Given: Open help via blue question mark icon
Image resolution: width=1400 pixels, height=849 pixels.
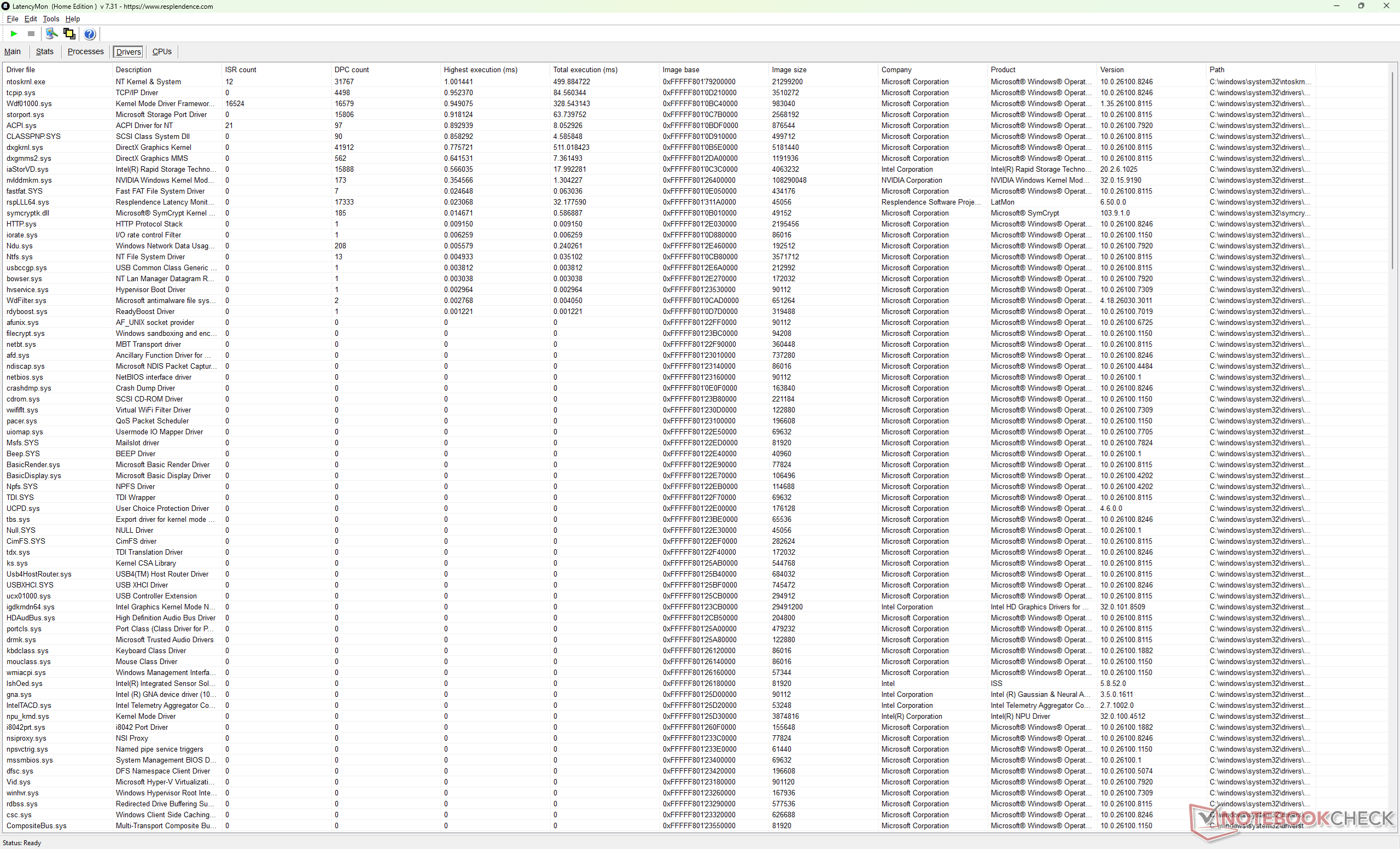Looking at the screenshot, I should tap(90, 34).
